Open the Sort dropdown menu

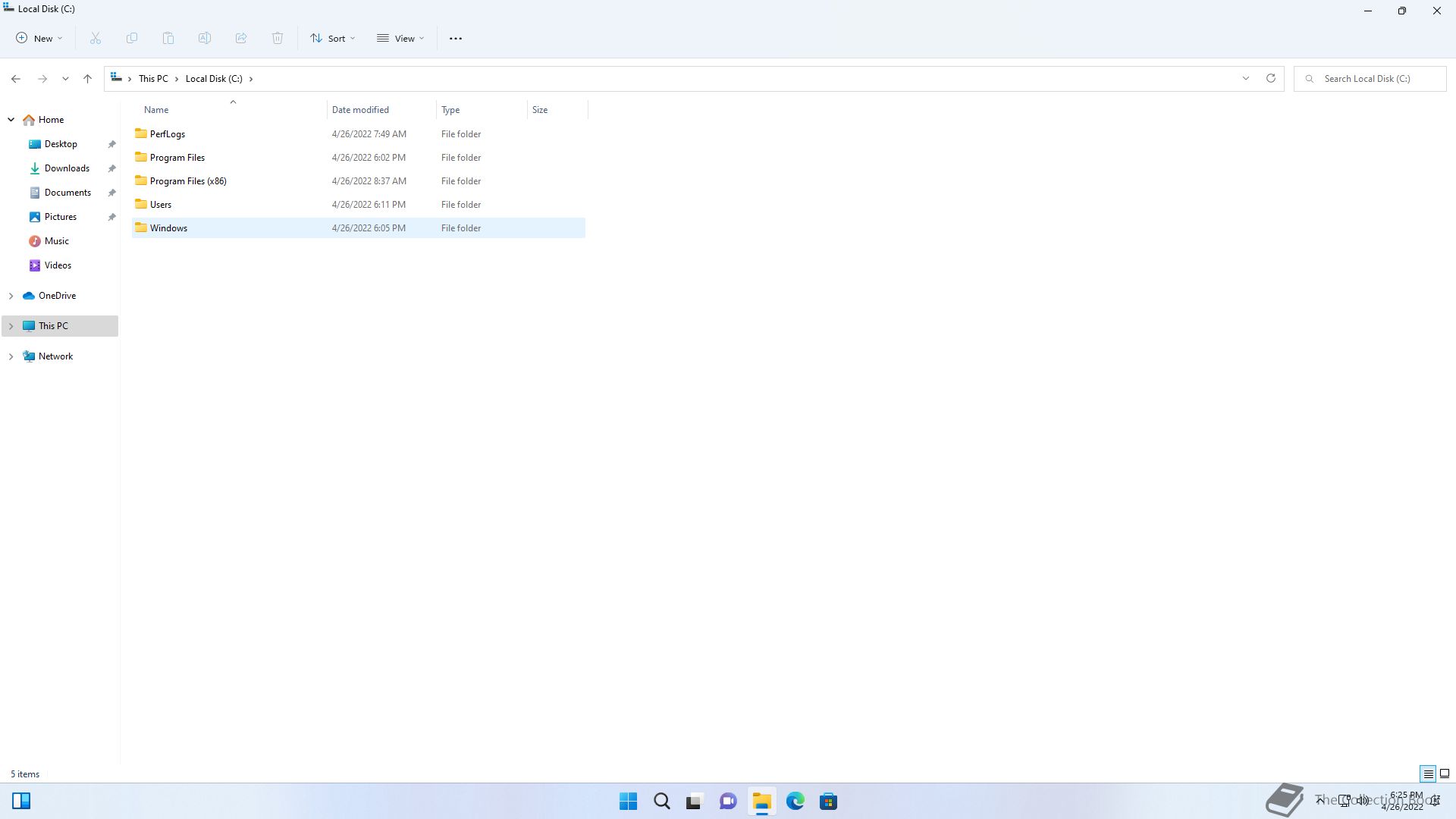[333, 38]
